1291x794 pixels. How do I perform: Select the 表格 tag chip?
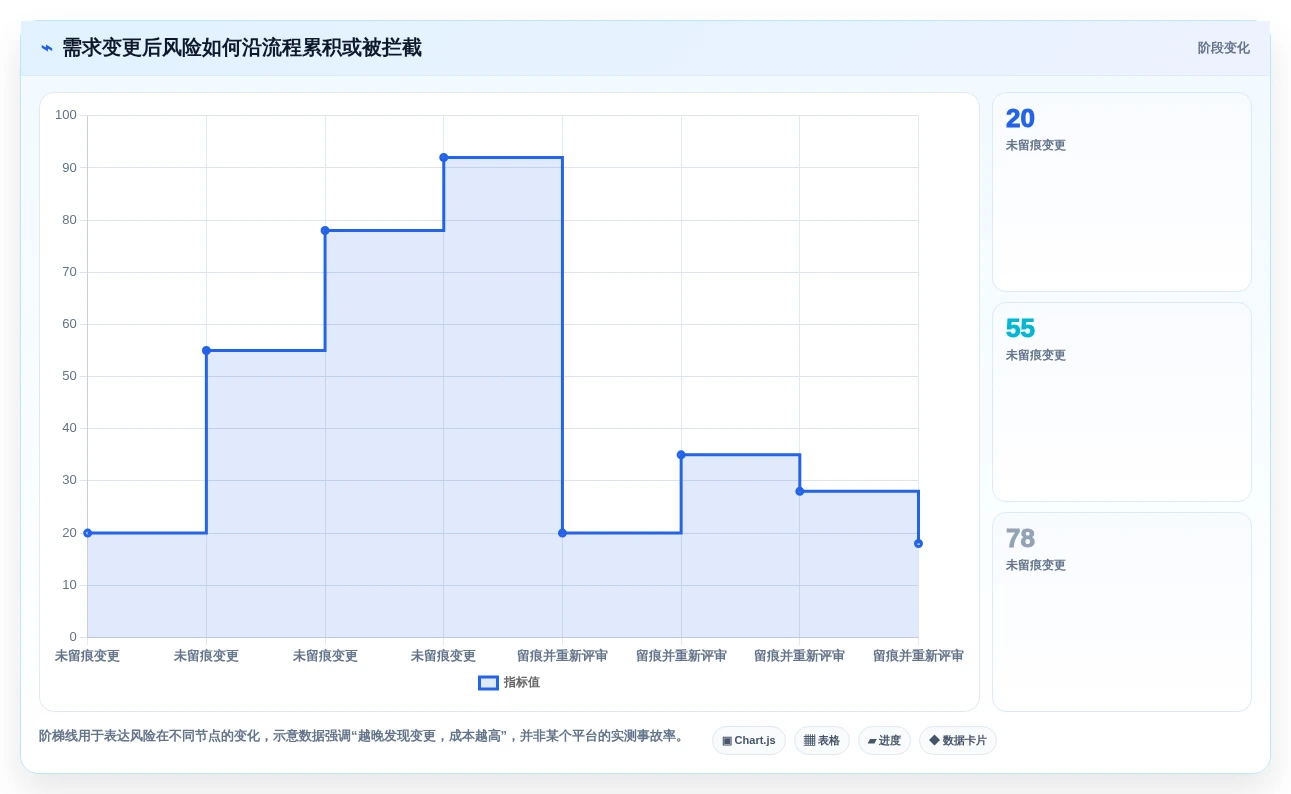pyautogui.click(x=822, y=741)
